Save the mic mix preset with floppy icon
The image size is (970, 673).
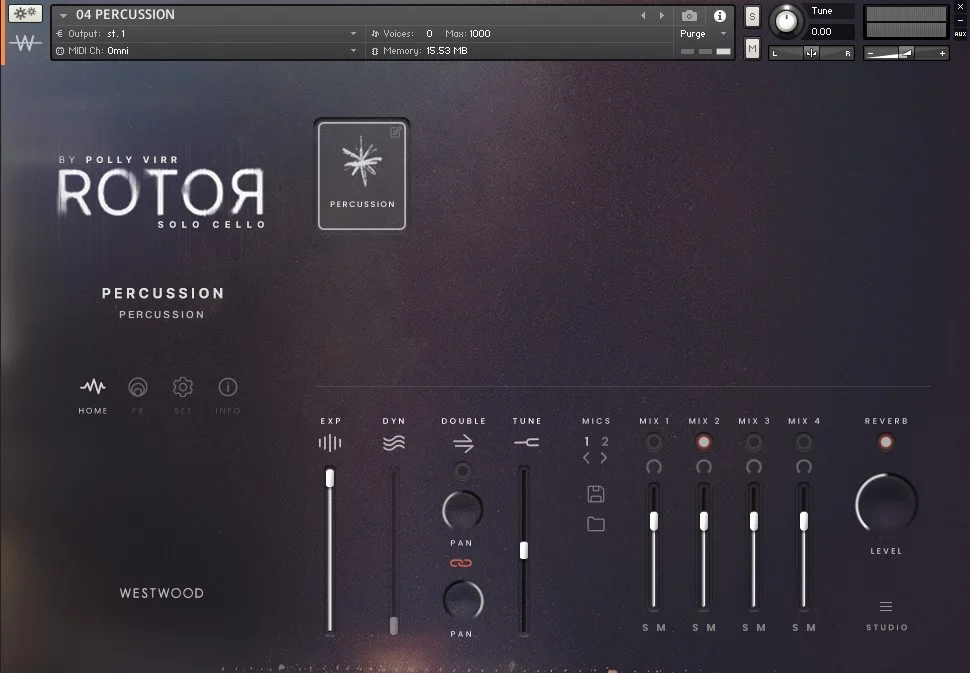[x=596, y=494]
